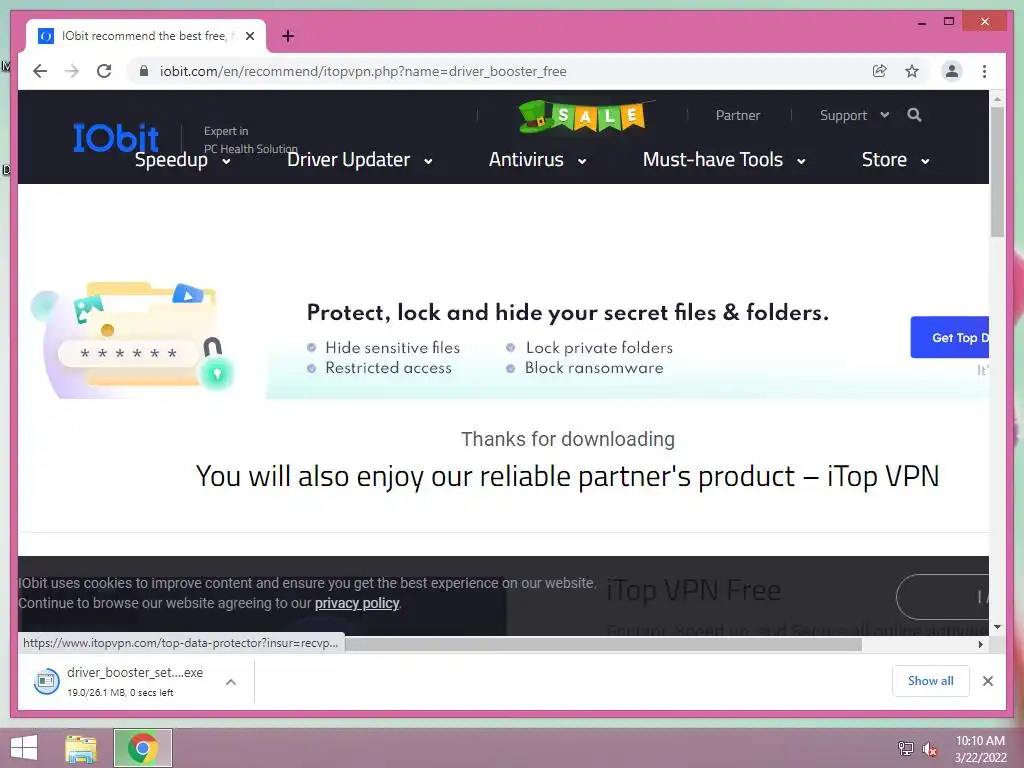Open the Windows Start menu
The image size is (1024, 768).
click(x=24, y=748)
